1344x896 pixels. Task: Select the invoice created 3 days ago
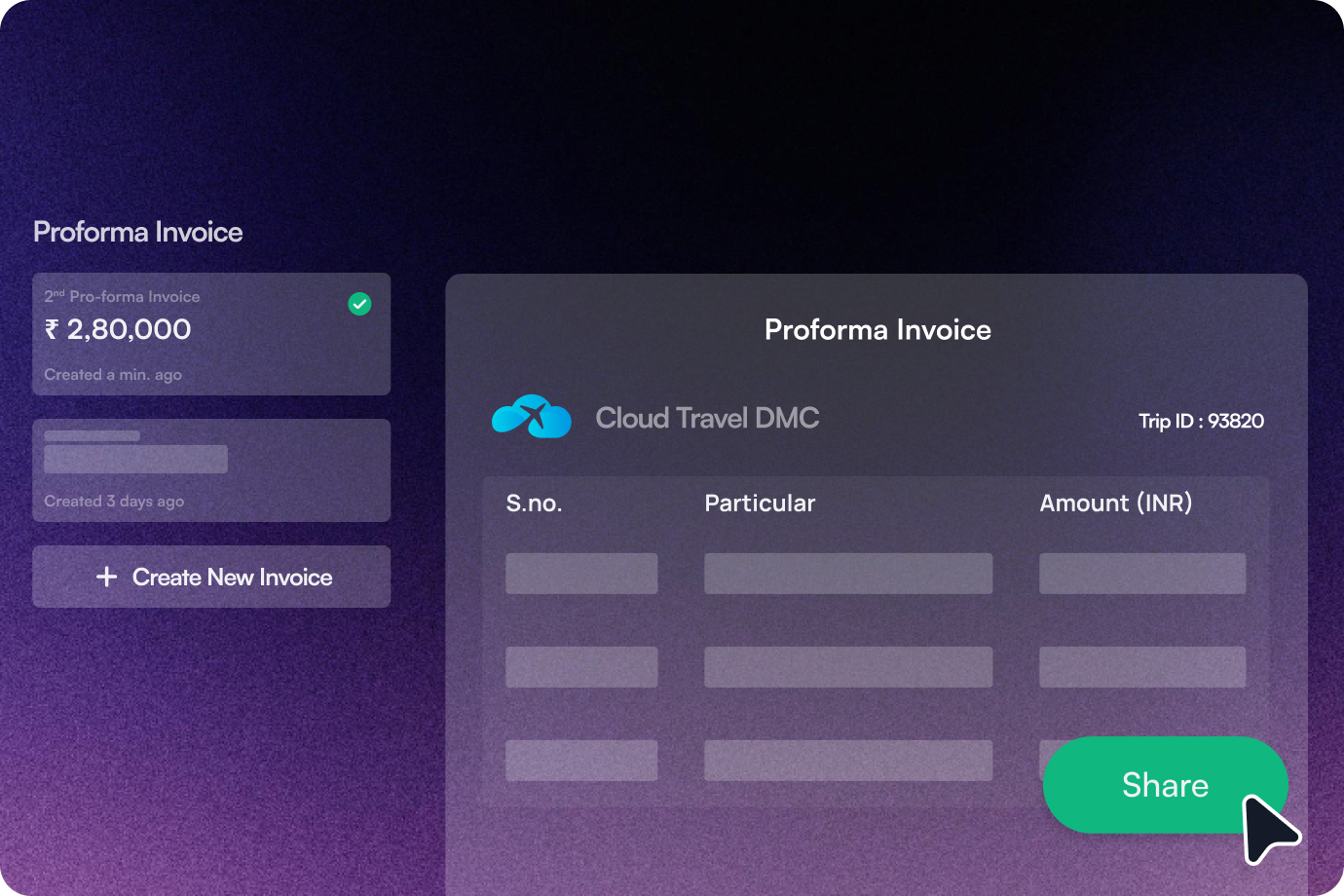(211, 469)
